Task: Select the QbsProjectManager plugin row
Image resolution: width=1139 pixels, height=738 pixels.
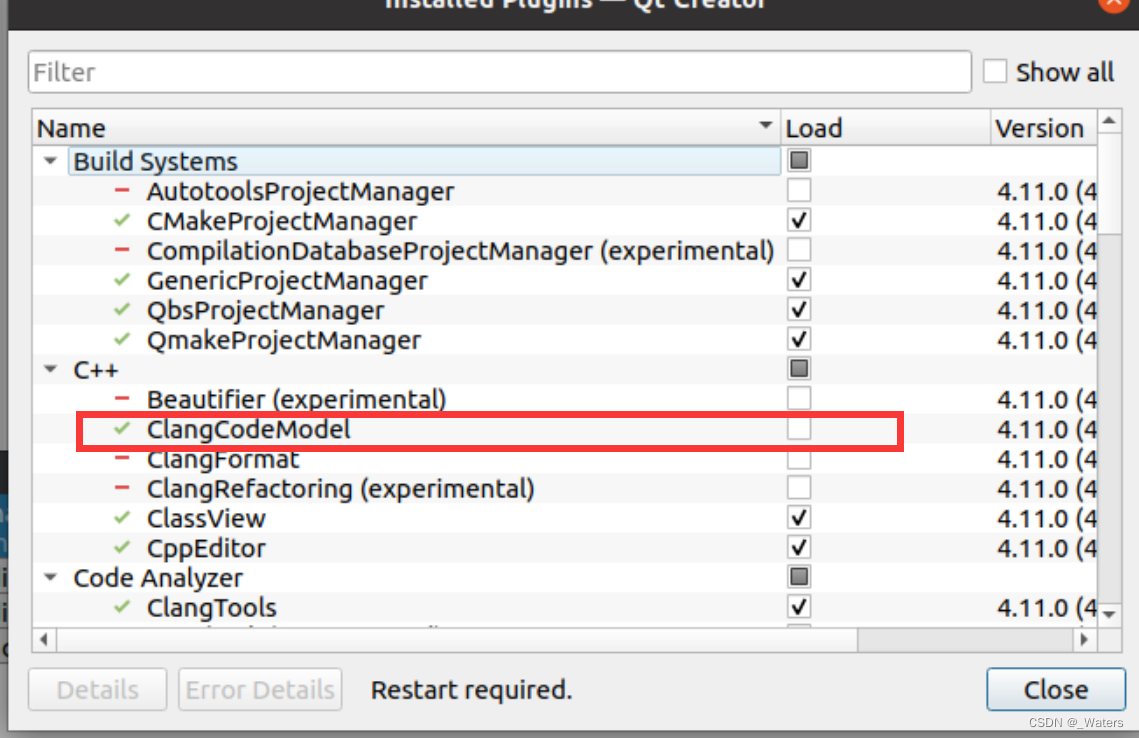Action: coord(565,310)
